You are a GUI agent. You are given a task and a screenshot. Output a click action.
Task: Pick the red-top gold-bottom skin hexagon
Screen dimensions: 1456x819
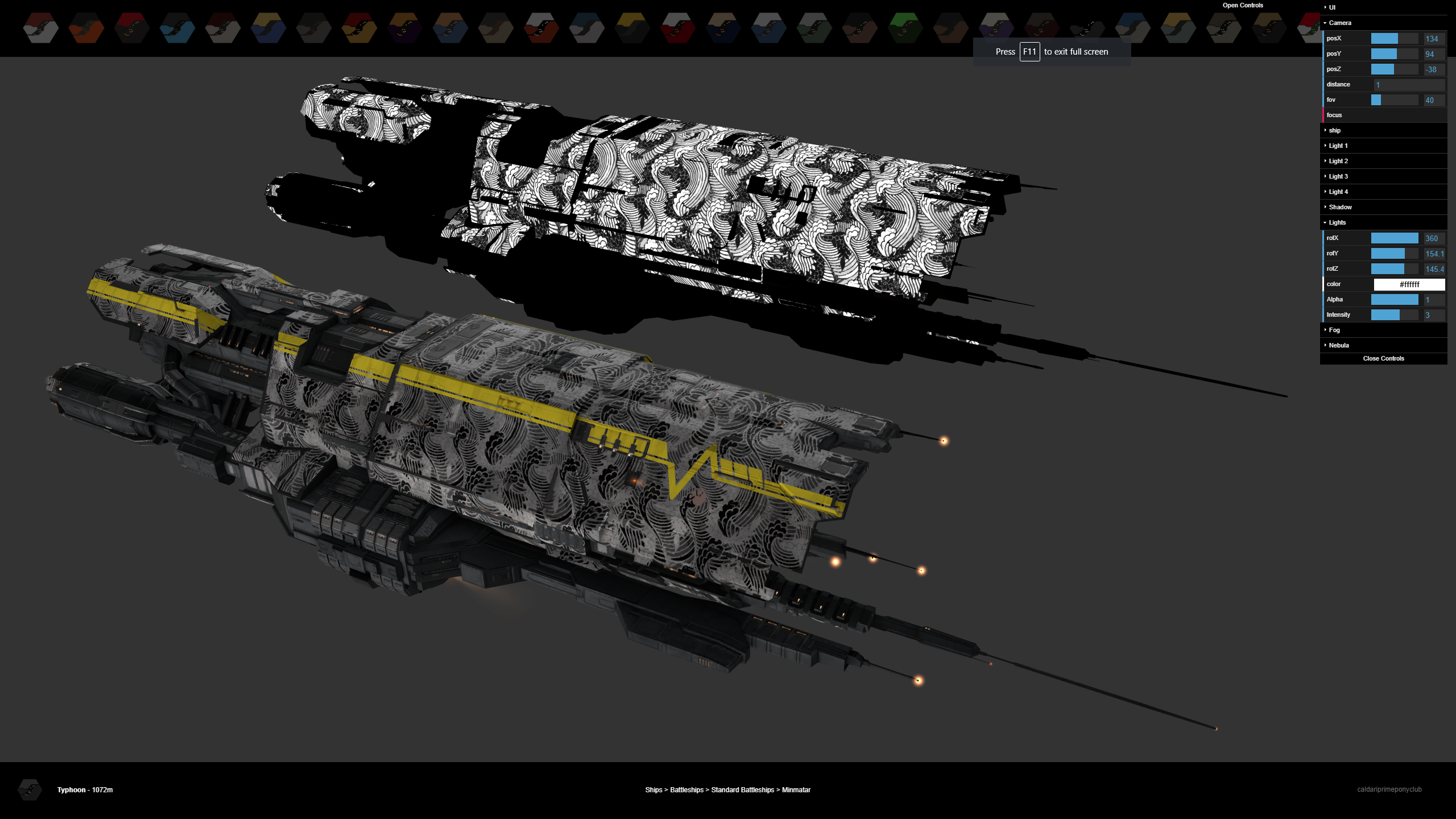(x=359, y=28)
